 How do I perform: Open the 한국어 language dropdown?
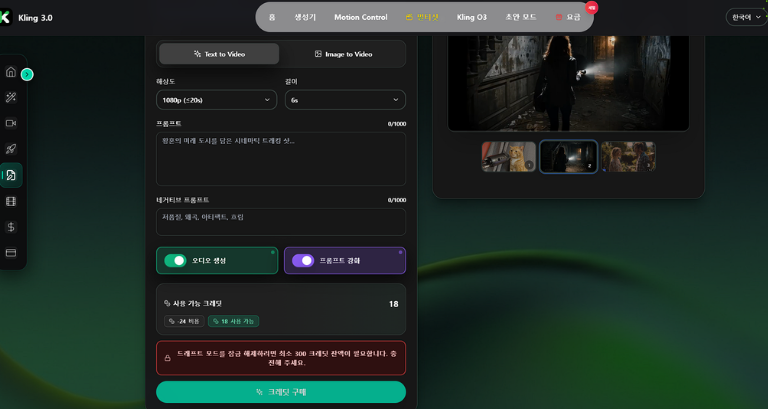746,17
